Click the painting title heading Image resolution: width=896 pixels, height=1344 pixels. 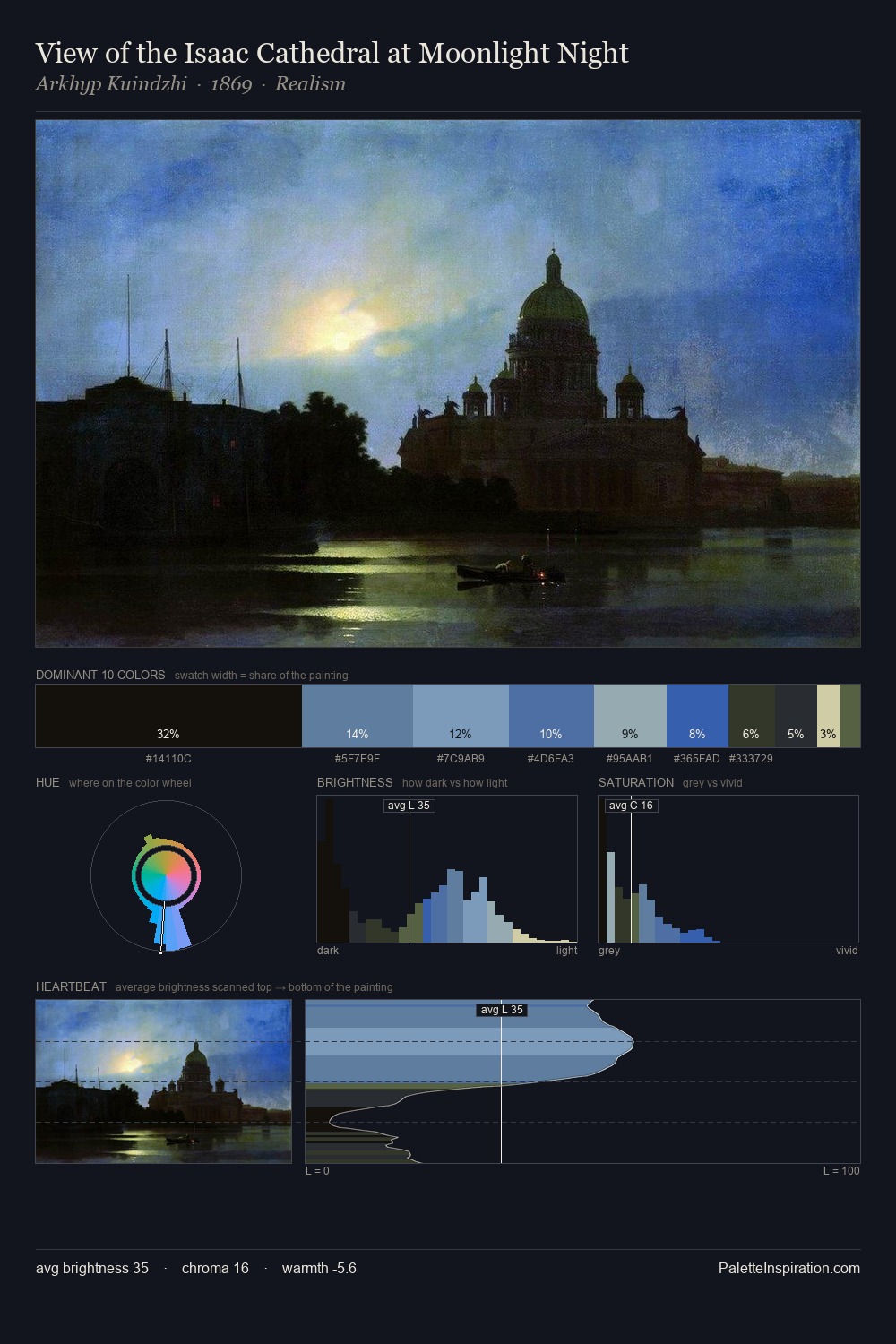pyautogui.click(x=332, y=53)
